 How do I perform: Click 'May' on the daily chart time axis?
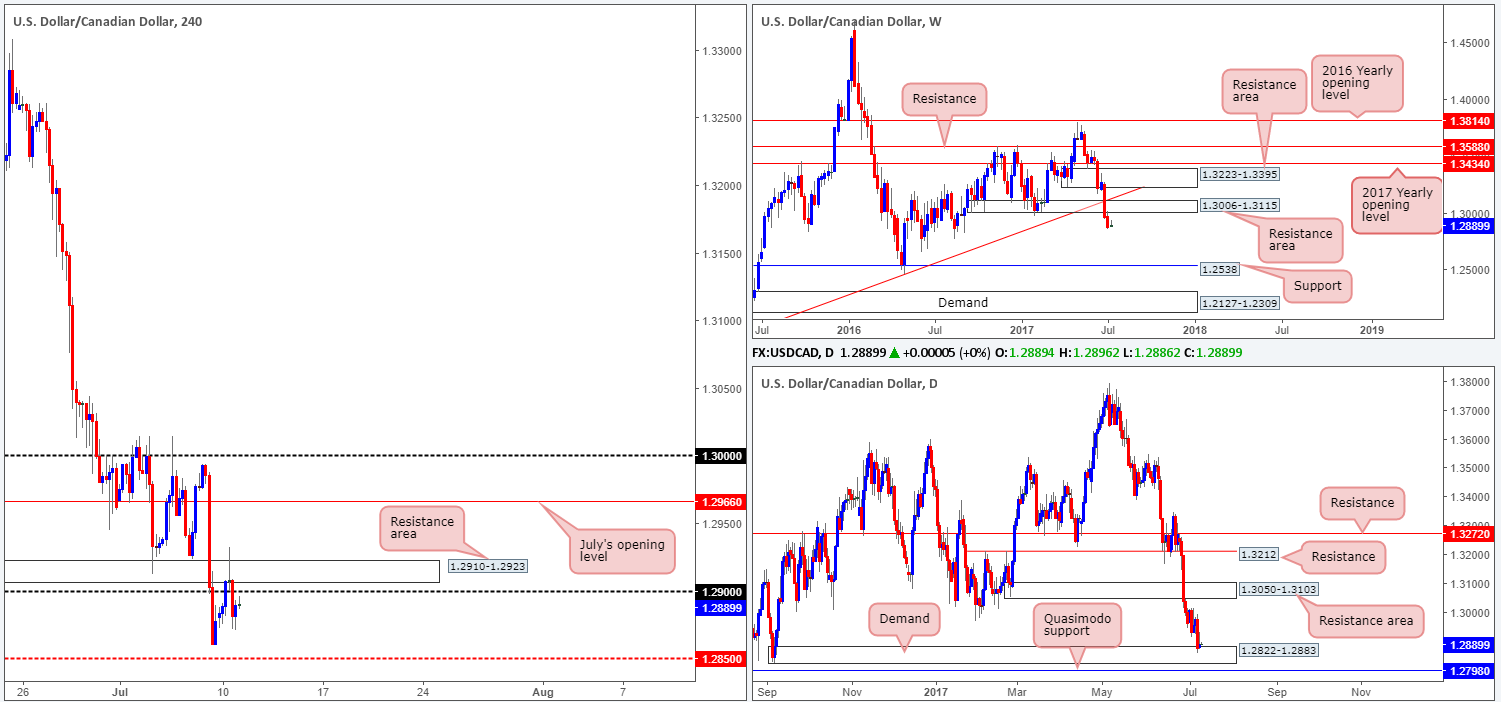coord(1103,691)
